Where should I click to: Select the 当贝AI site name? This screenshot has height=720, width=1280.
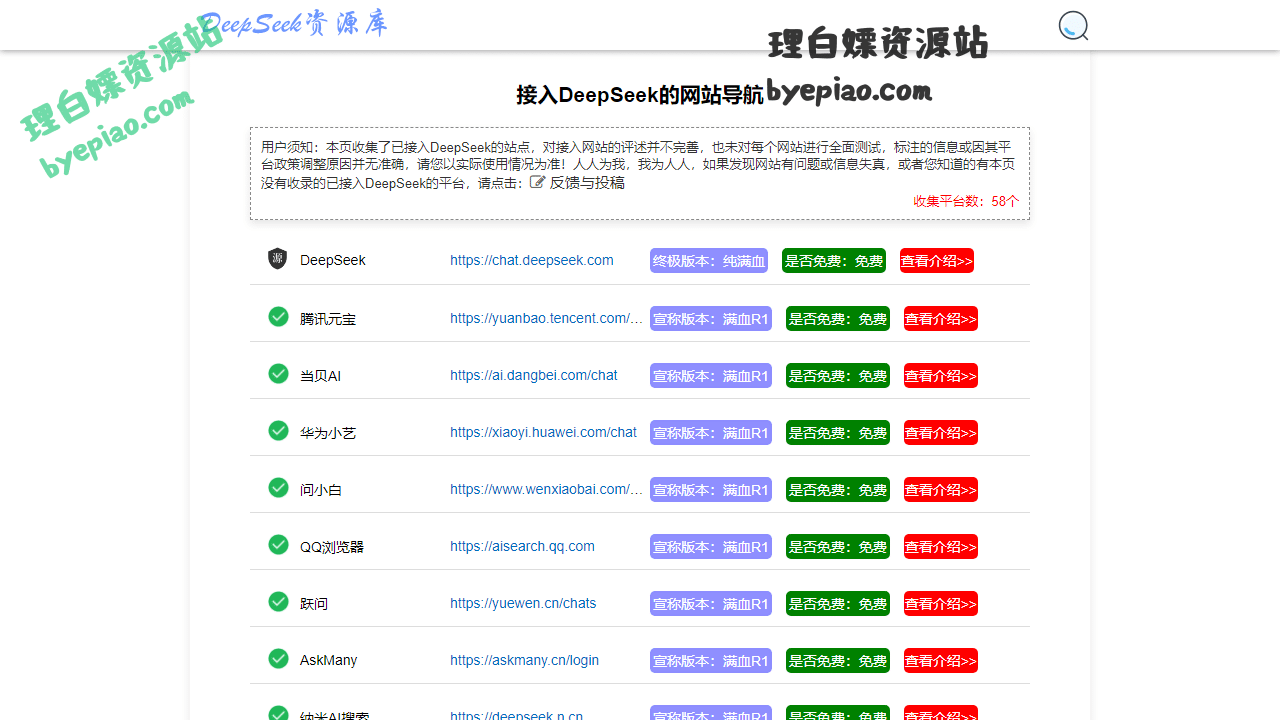pyautogui.click(x=321, y=376)
